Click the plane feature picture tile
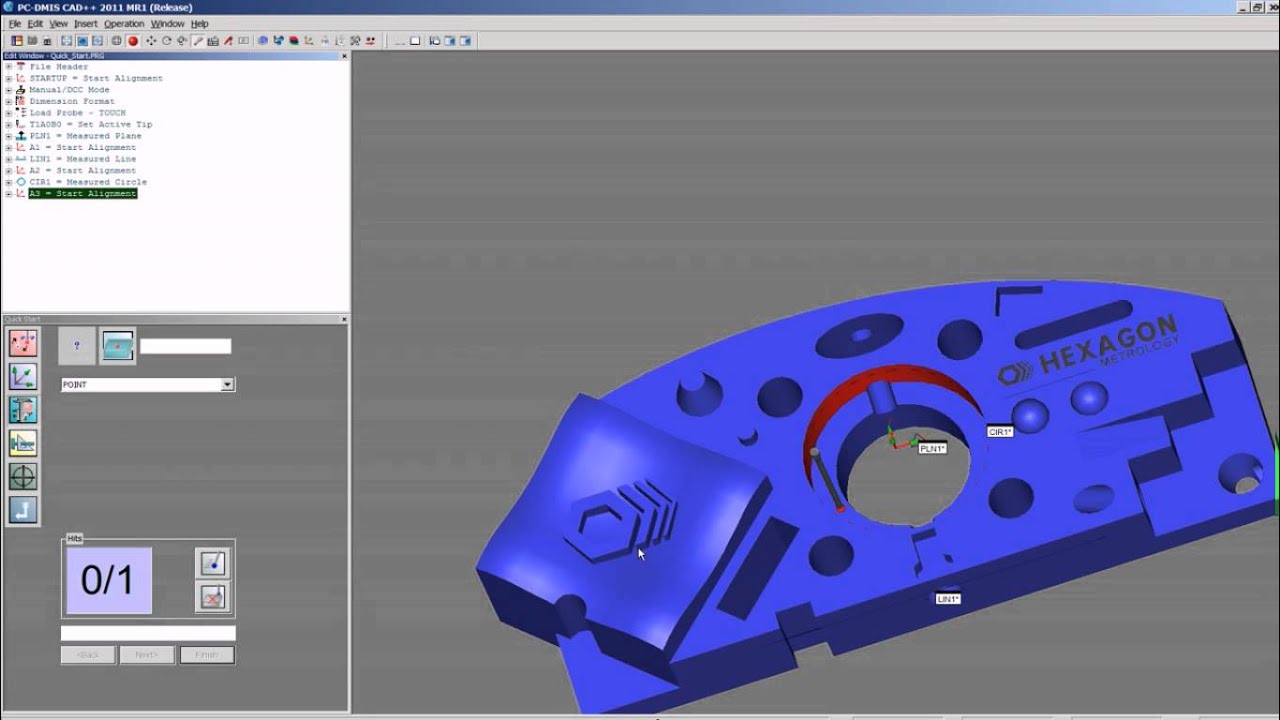Image resolution: width=1280 pixels, height=720 pixels. point(118,346)
